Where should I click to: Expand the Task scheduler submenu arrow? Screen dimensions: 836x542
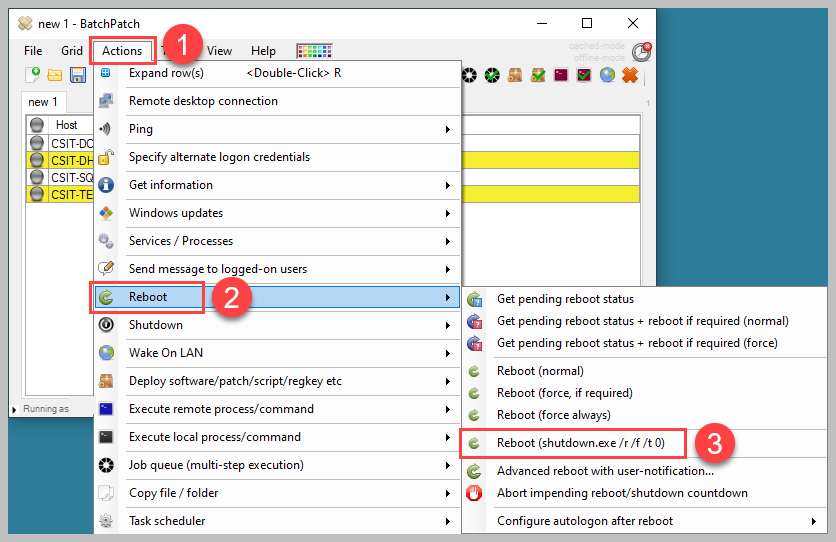(x=448, y=521)
